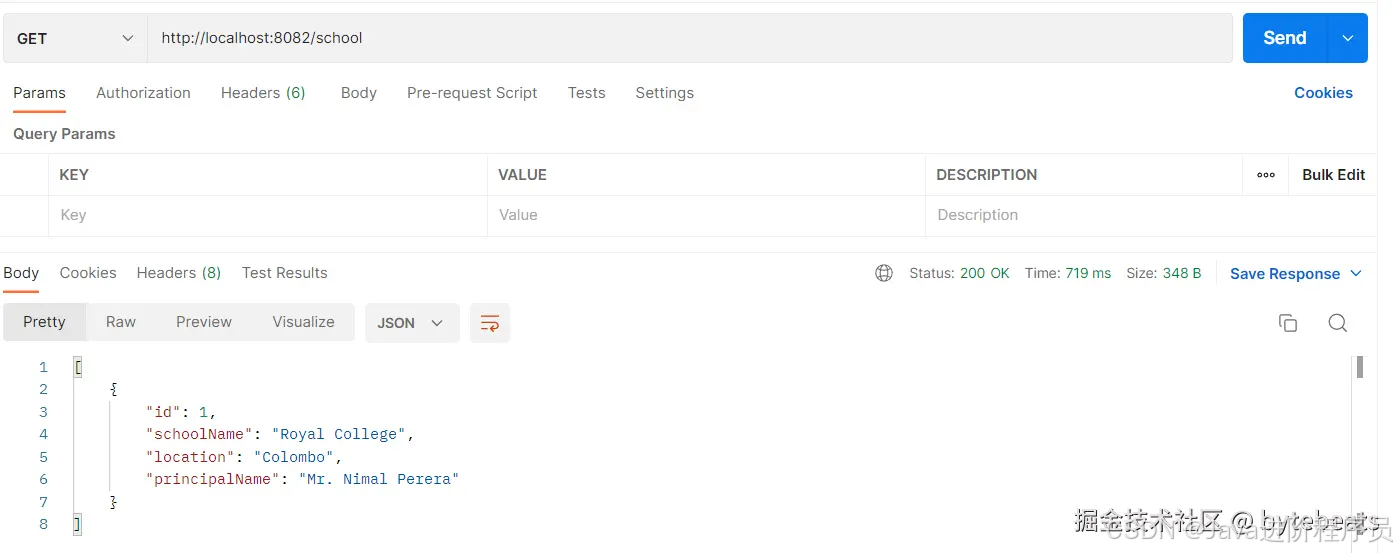
Task: Open the GET method dropdown
Action: point(75,38)
